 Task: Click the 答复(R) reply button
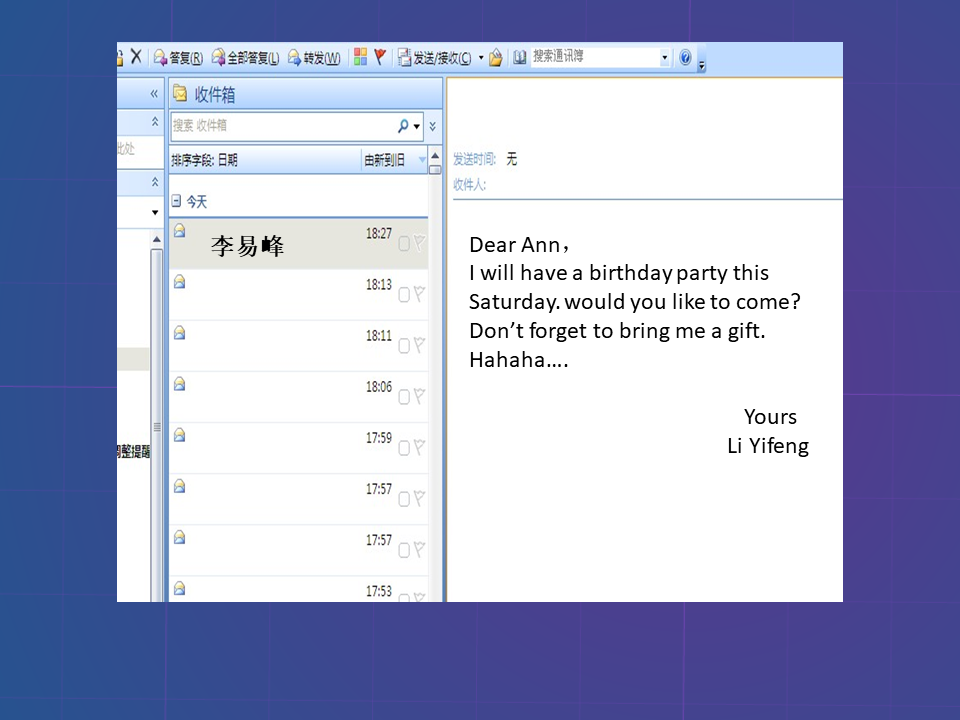(178, 57)
